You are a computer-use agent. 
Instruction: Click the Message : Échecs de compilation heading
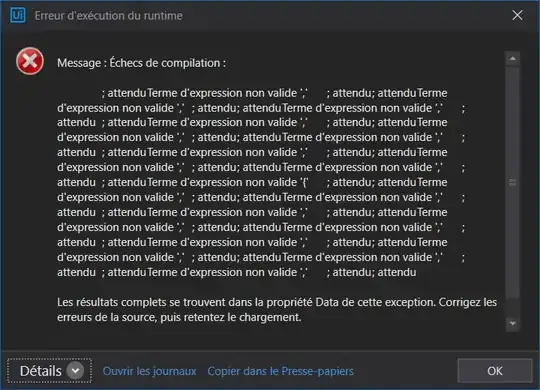click(x=141, y=63)
